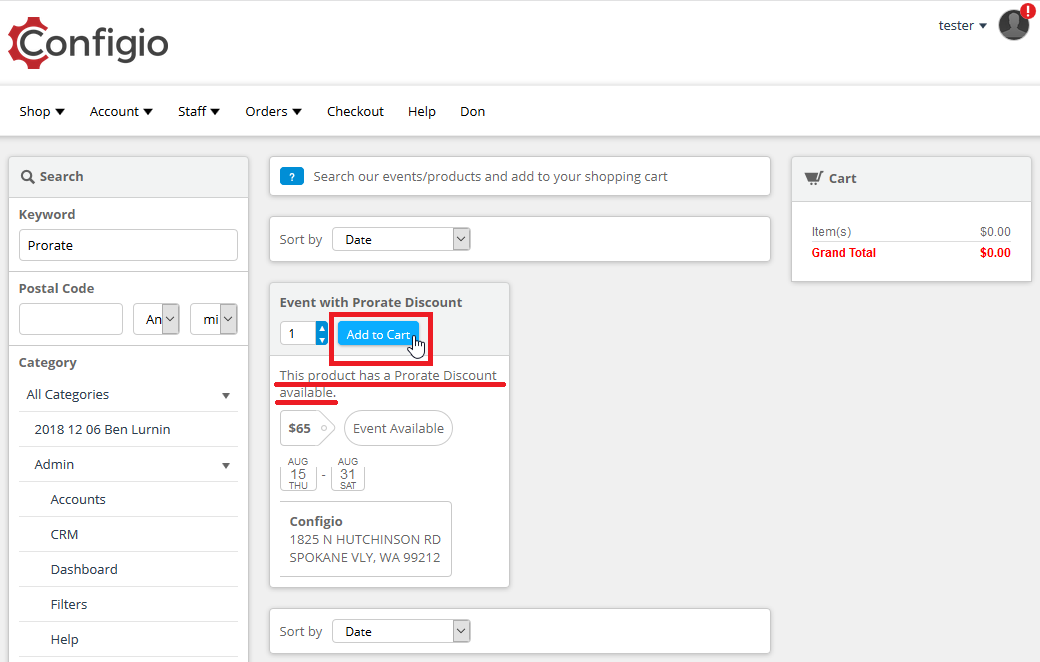Open the bottom Sort by Date dropdown
Screen dimensions: 1040x662
coord(401,631)
